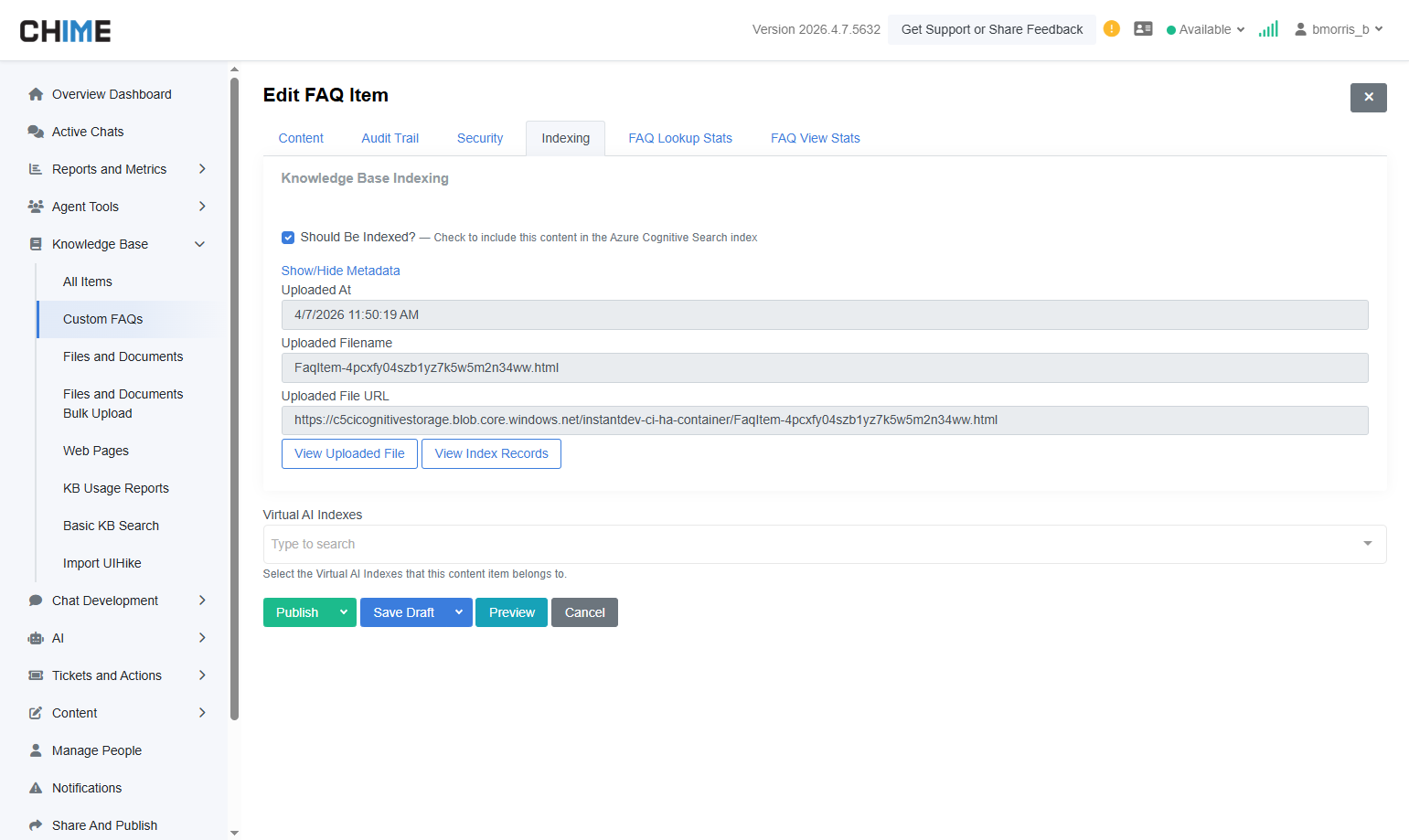This screenshot has height=840, width=1409.
Task: Uncheck the Should Be Indexed checkbox
Action: (x=288, y=237)
